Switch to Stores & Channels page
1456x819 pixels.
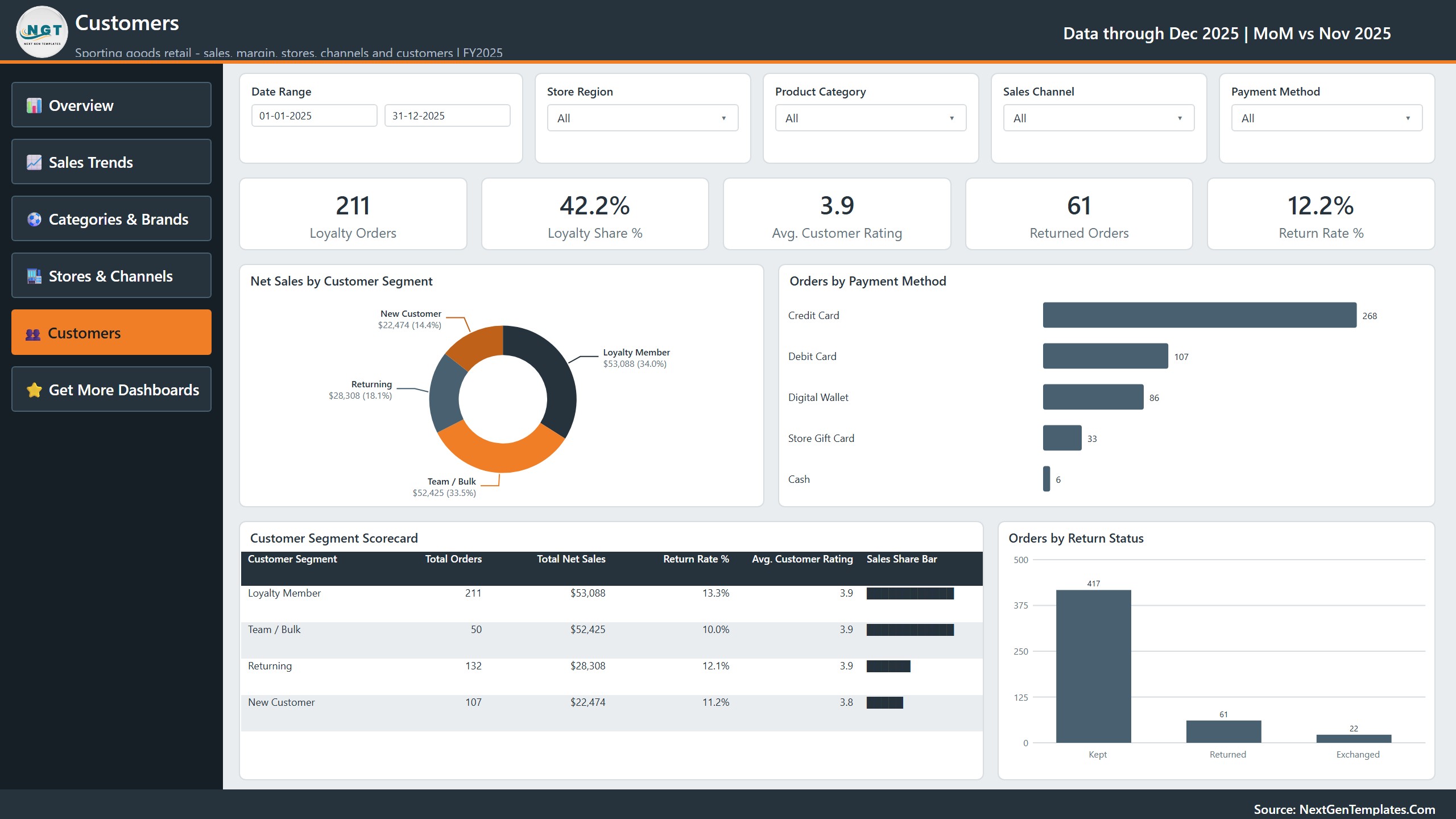coord(111,275)
